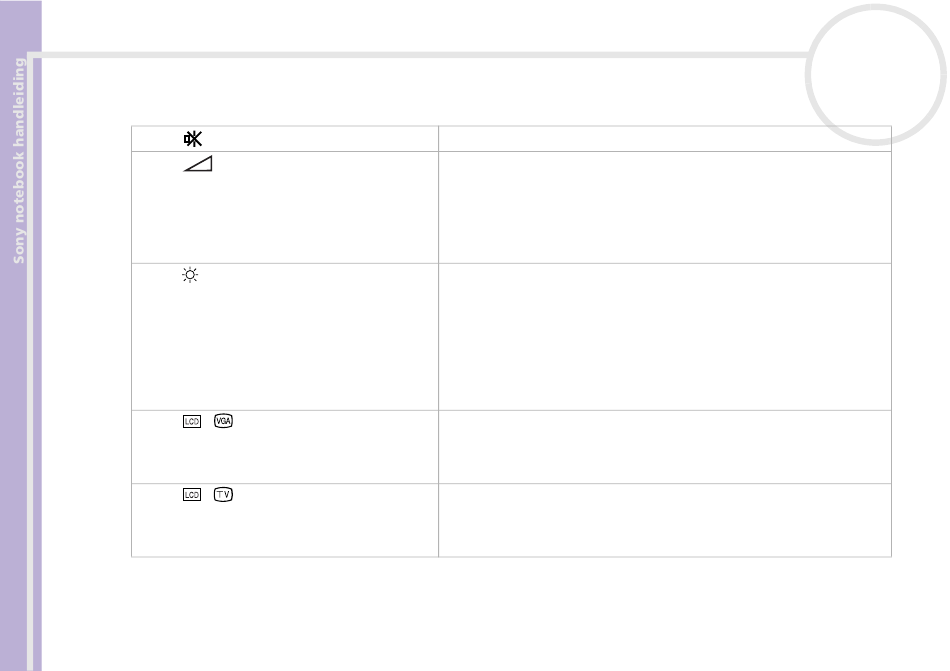Select the LCD icon beside VGA
Image resolution: width=950 pixels, height=671 pixels.
click(x=191, y=421)
